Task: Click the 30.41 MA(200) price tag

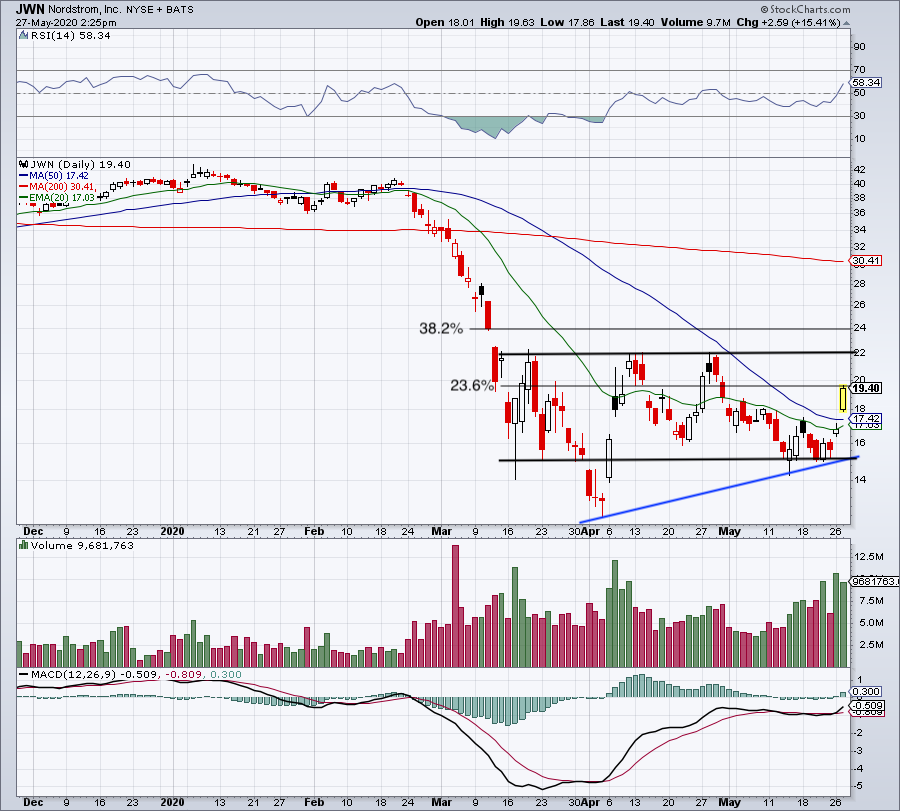Action: pyautogui.click(x=866, y=261)
